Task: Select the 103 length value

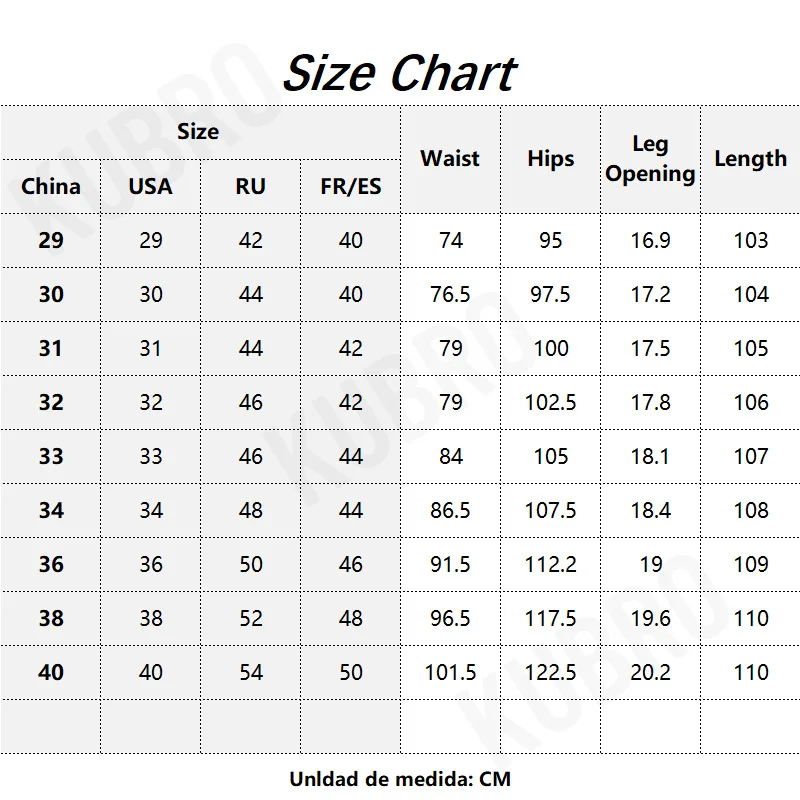Action: pos(751,240)
